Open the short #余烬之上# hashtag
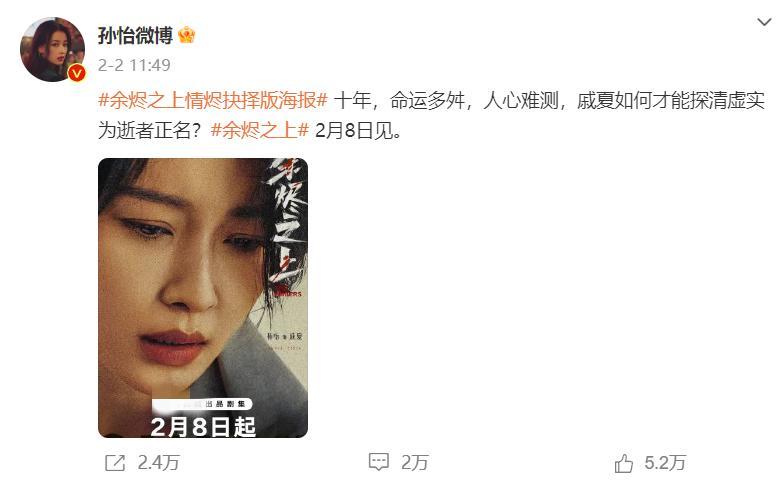 (x=260, y=131)
